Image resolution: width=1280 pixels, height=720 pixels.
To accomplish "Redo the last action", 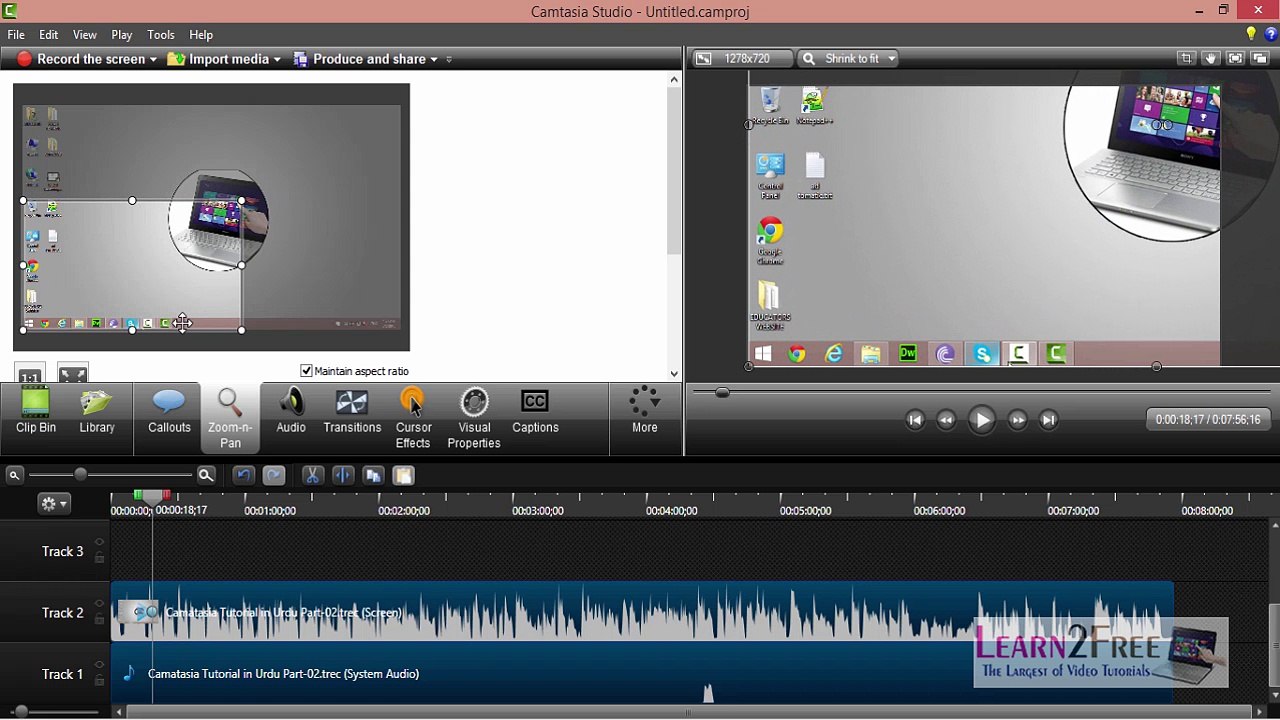I will point(274,476).
